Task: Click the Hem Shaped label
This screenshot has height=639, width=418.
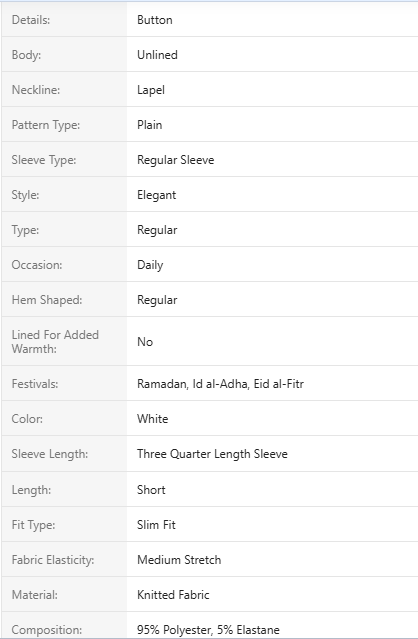Action: coord(47,300)
